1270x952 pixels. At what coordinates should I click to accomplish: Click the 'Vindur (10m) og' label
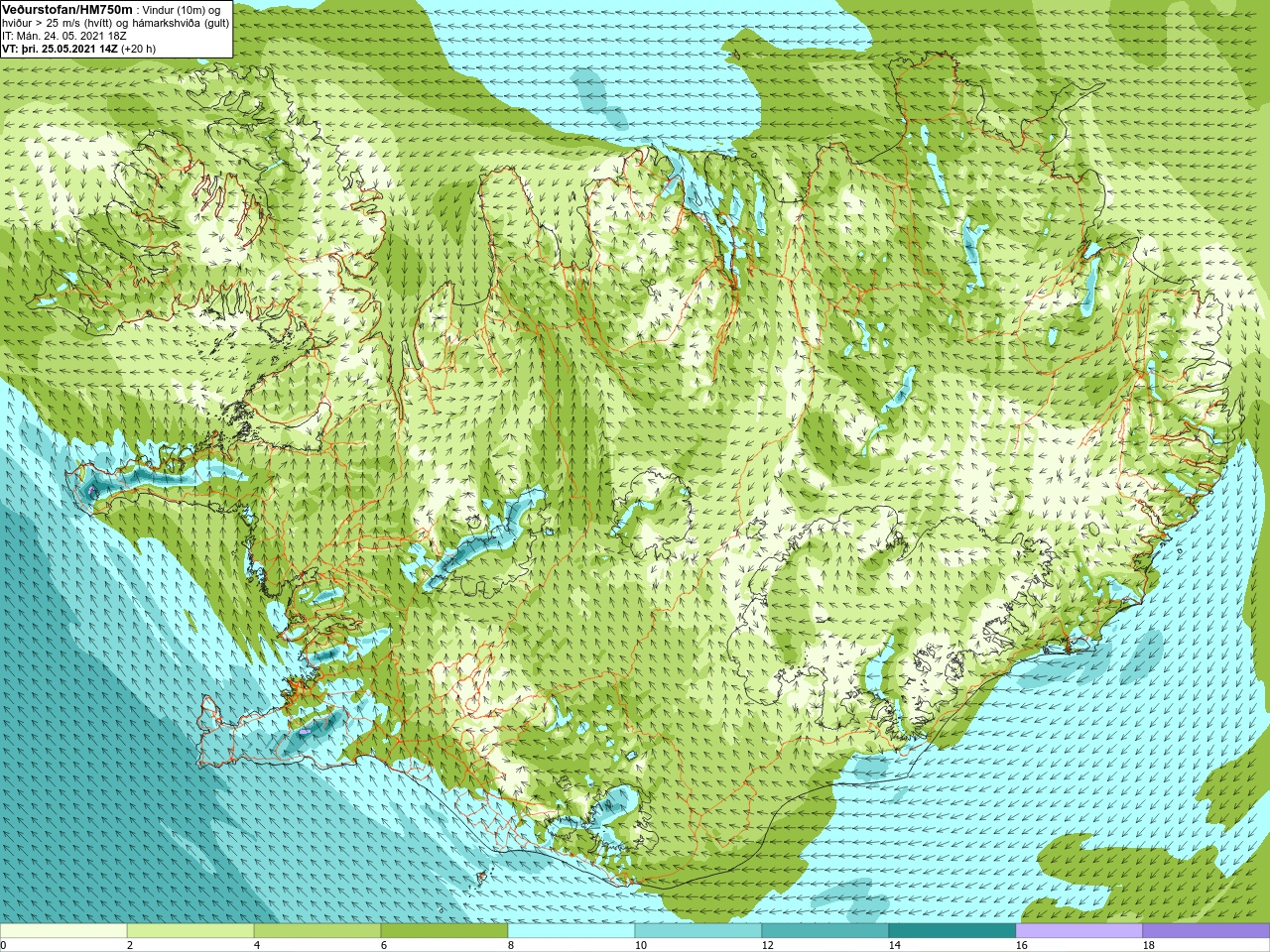click(x=182, y=10)
